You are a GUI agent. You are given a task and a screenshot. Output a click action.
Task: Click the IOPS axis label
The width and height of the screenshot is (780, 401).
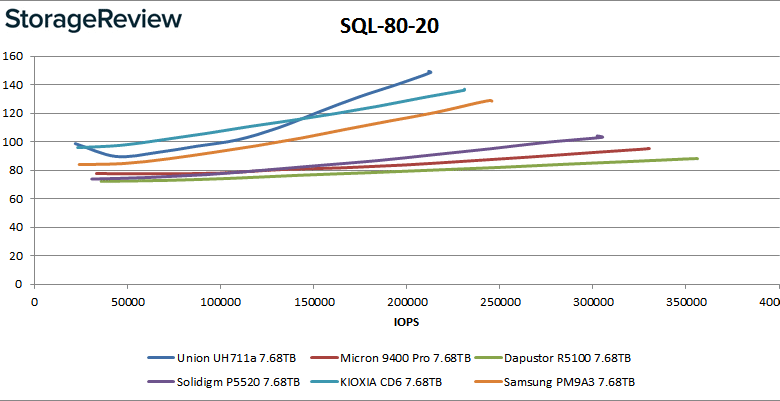pos(406,322)
